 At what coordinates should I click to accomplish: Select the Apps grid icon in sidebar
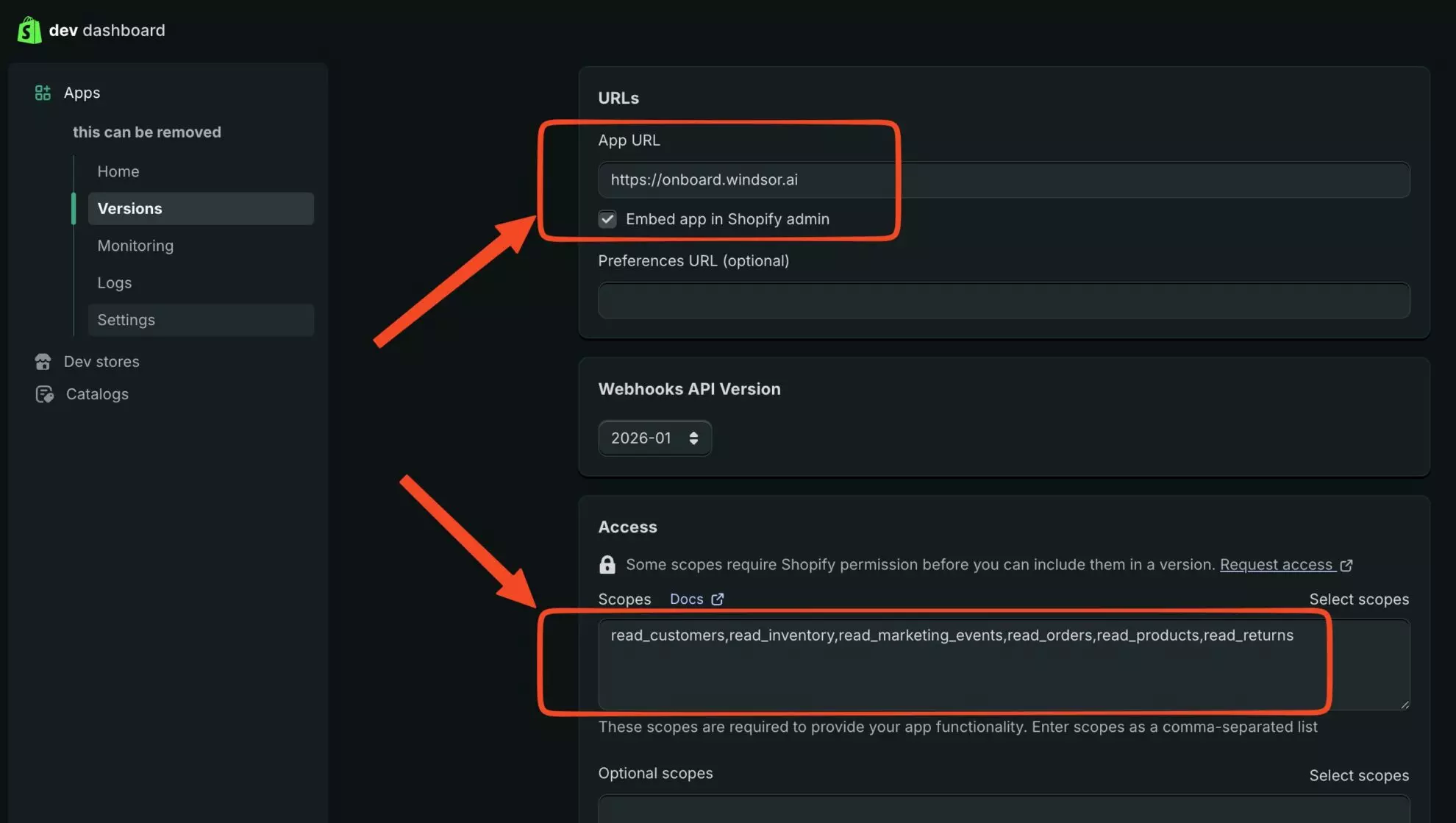pyautogui.click(x=42, y=93)
